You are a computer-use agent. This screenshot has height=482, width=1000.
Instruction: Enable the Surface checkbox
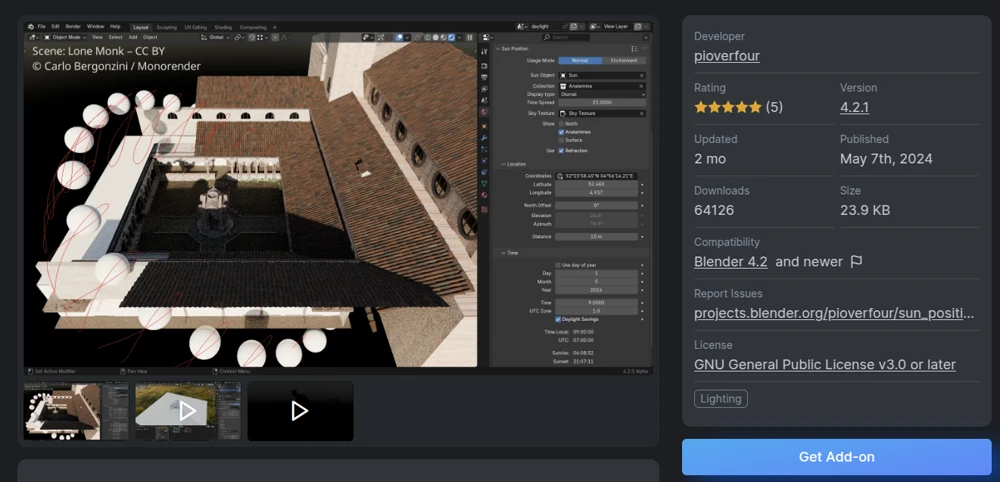tap(561, 140)
